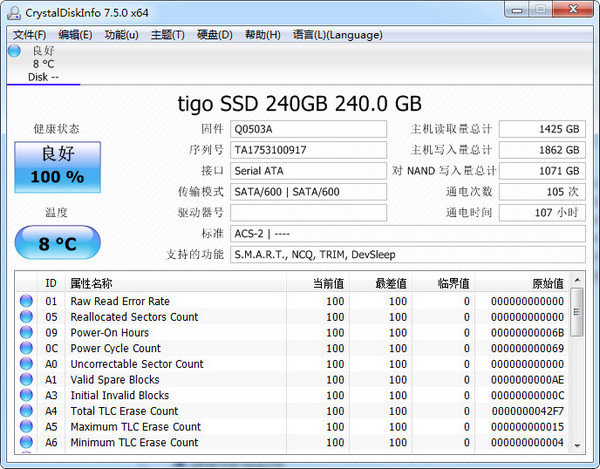The width and height of the screenshot is (600, 469).
Task: Click the attribute list vertical scrollbar
Action: point(577,370)
